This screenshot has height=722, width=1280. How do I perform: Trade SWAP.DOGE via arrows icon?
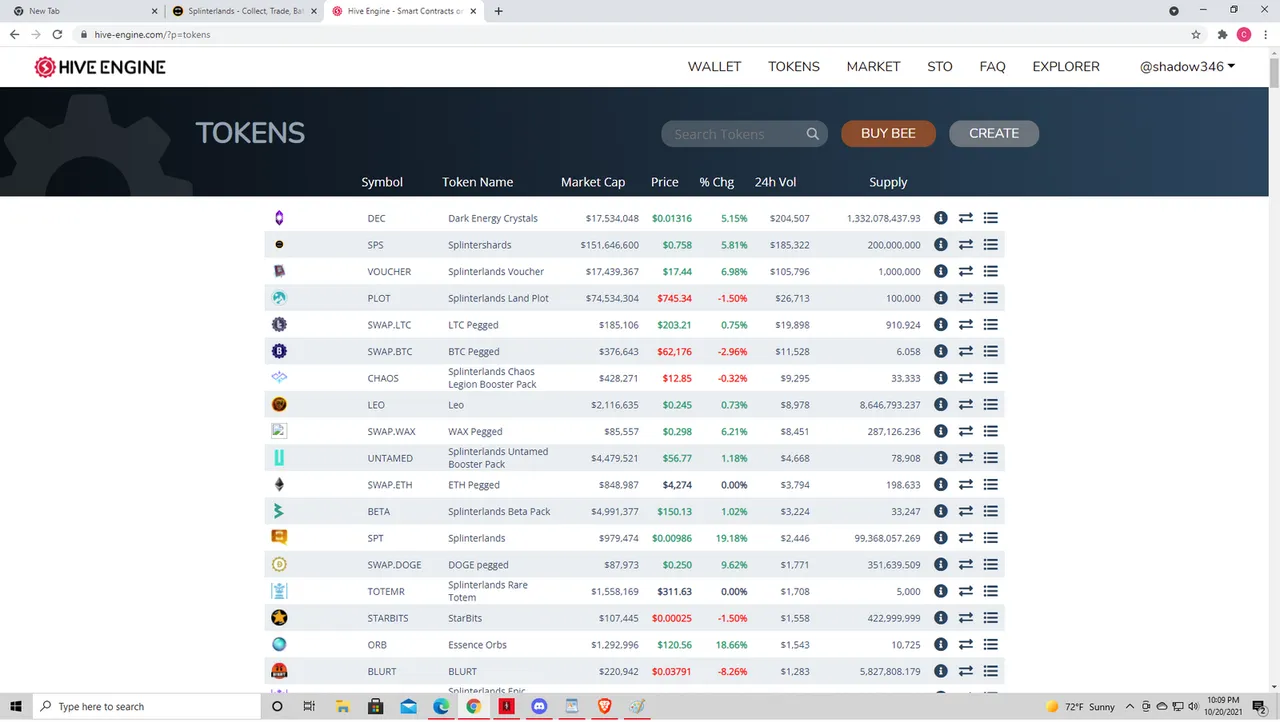[966, 565]
